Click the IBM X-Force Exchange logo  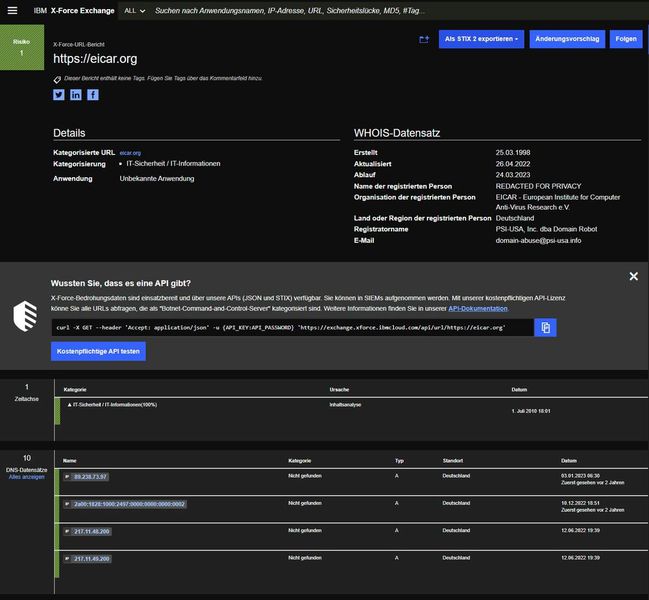[74, 11]
